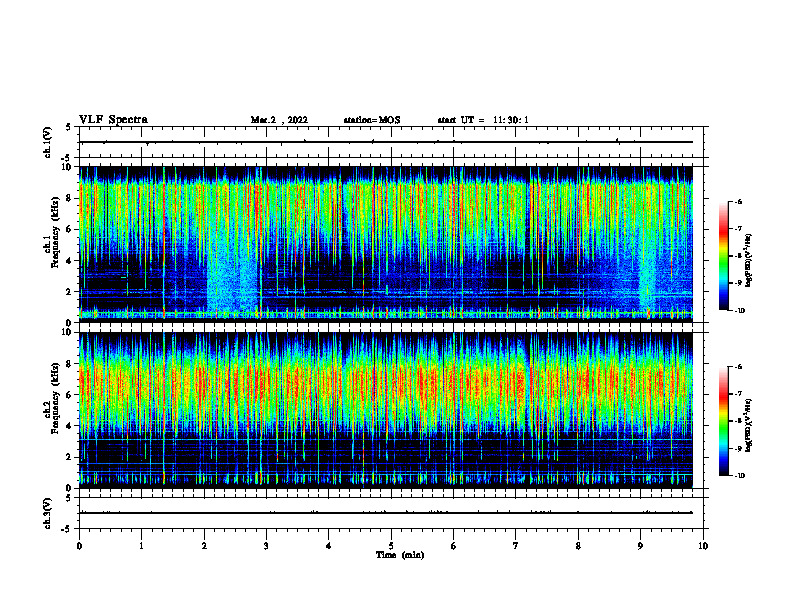Click the "6" kHz tick of ch.2 panel
Screen dimensions: 792x612
click(70, 395)
